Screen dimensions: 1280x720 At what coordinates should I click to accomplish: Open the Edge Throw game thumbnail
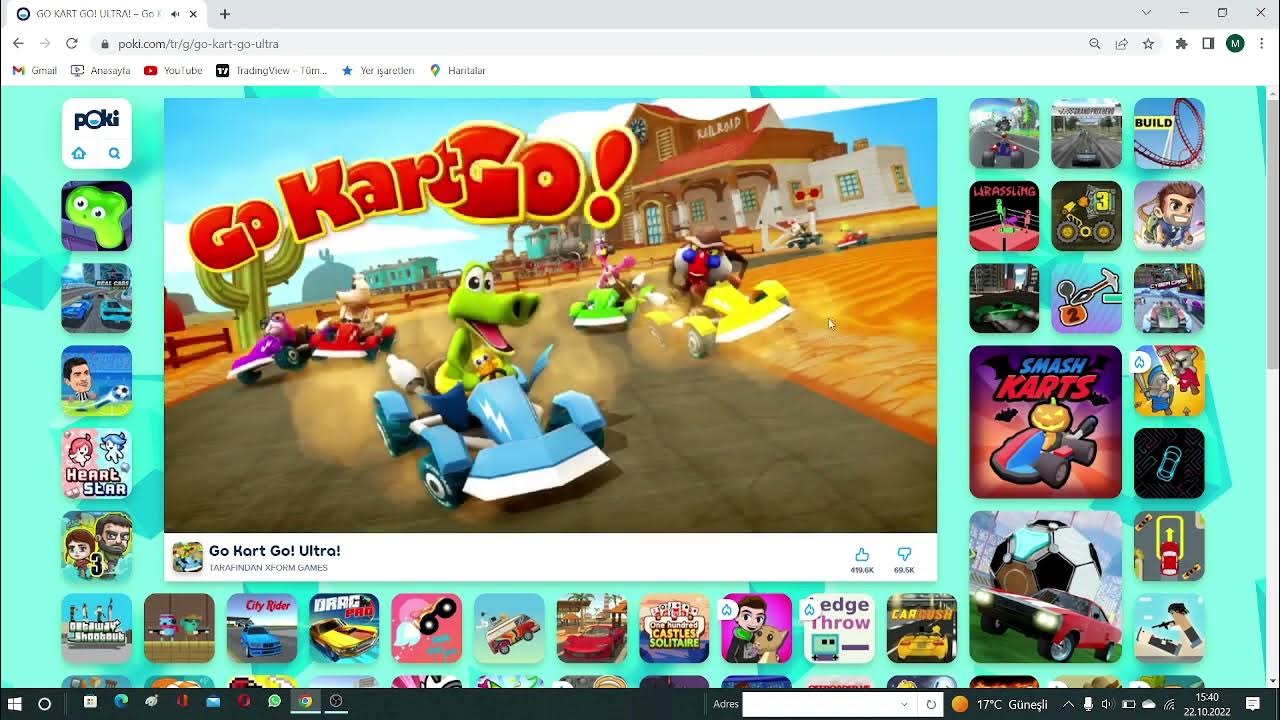[x=839, y=629]
